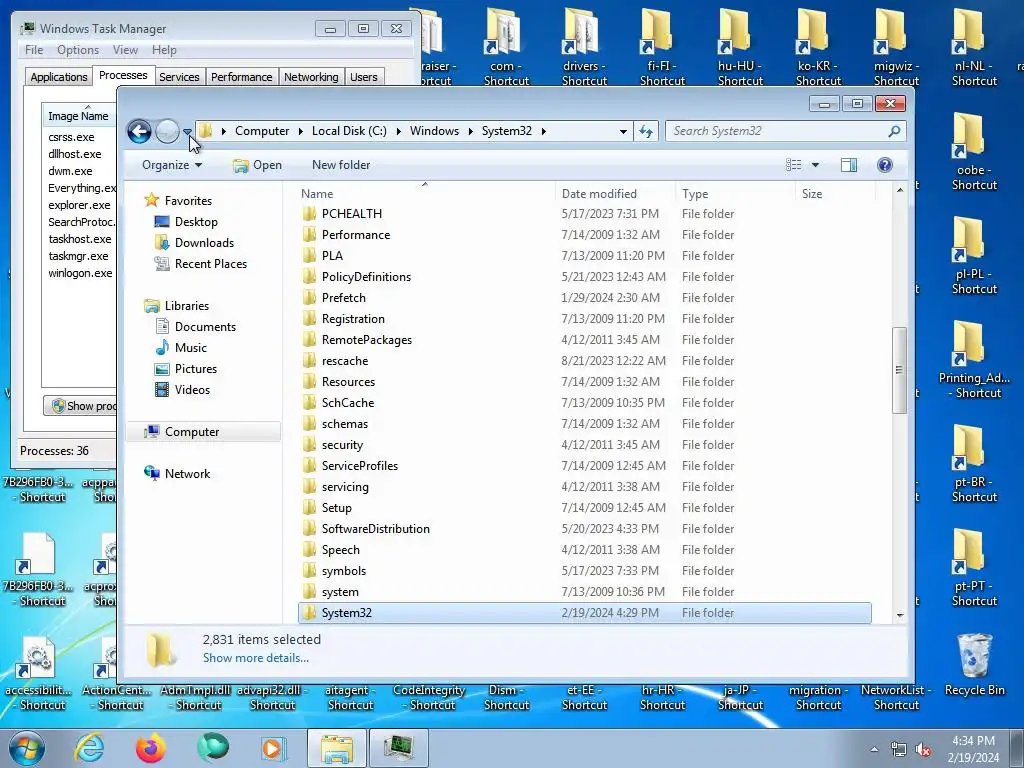This screenshot has width=1024, height=768.
Task: Open the address bar previous locations dropdown
Action: (623, 131)
